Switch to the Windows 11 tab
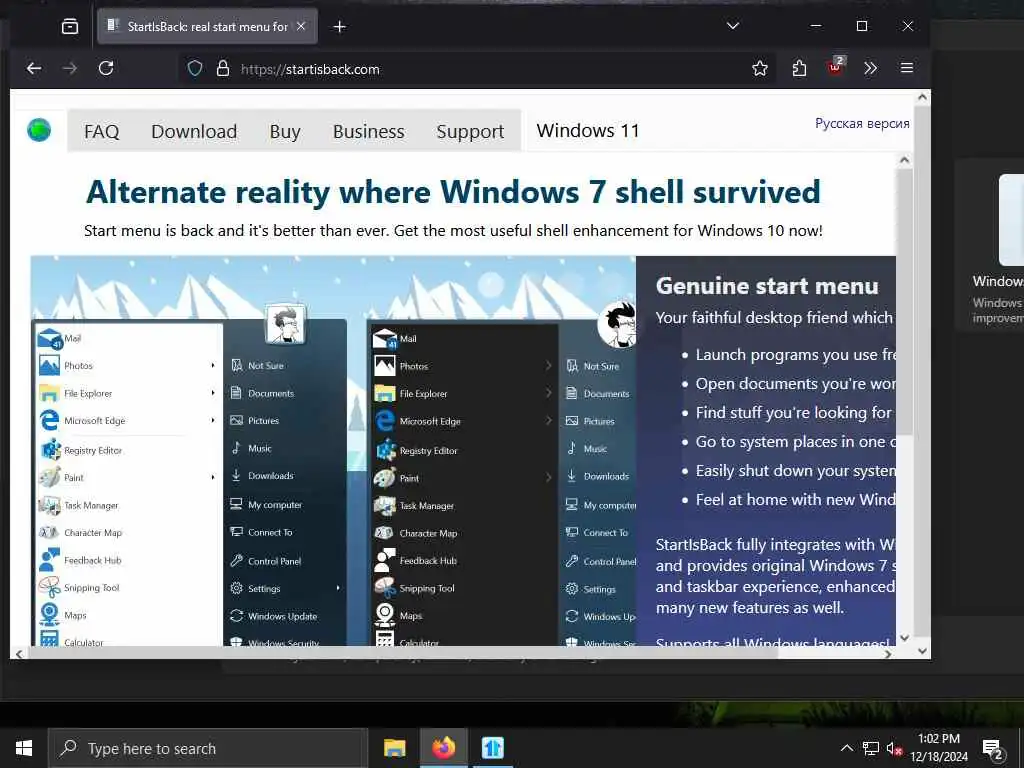This screenshot has width=1024, height=768. pyautogui.click(x=588, y=131)
